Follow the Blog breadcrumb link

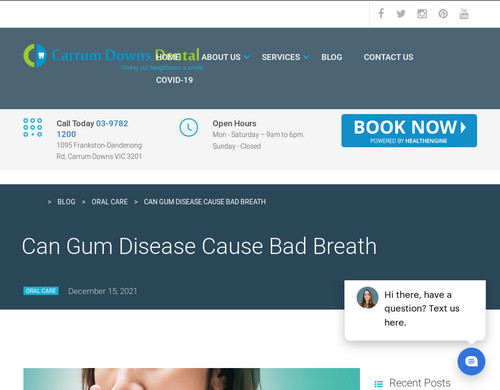coord(66,202)
